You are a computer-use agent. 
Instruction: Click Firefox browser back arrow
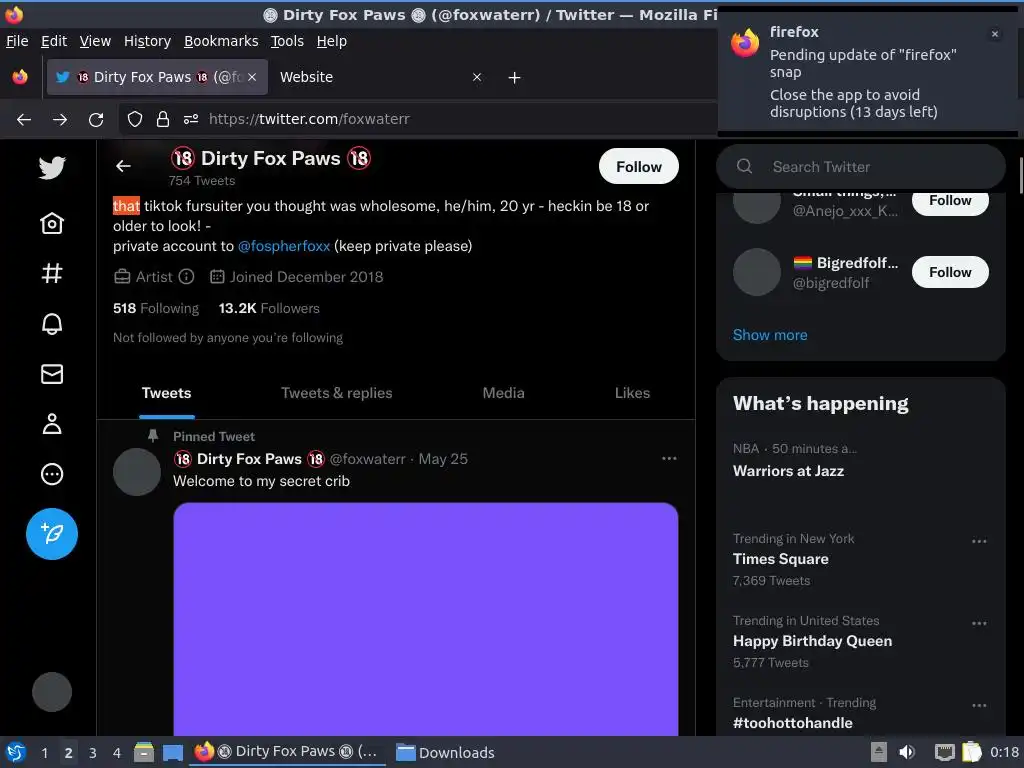point(24,119)
